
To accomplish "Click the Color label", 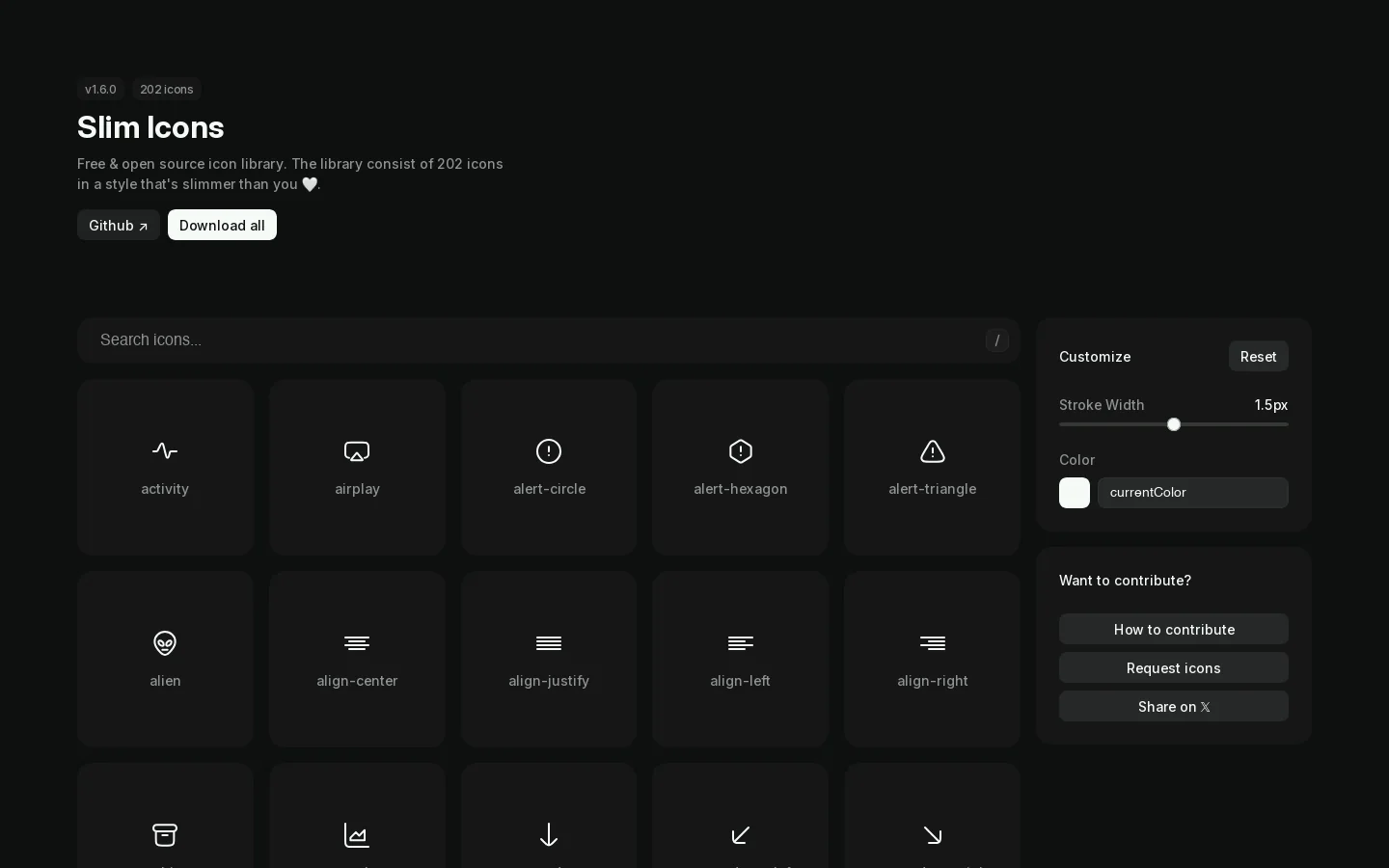I will (1076, 460).
